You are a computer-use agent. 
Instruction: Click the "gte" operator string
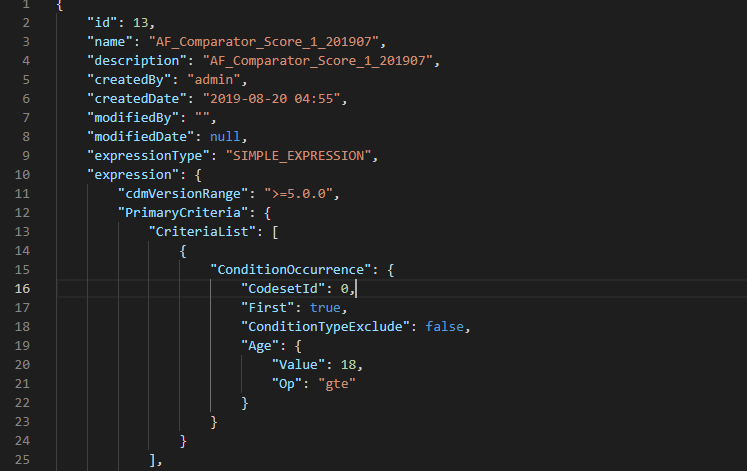coord(337,384)
